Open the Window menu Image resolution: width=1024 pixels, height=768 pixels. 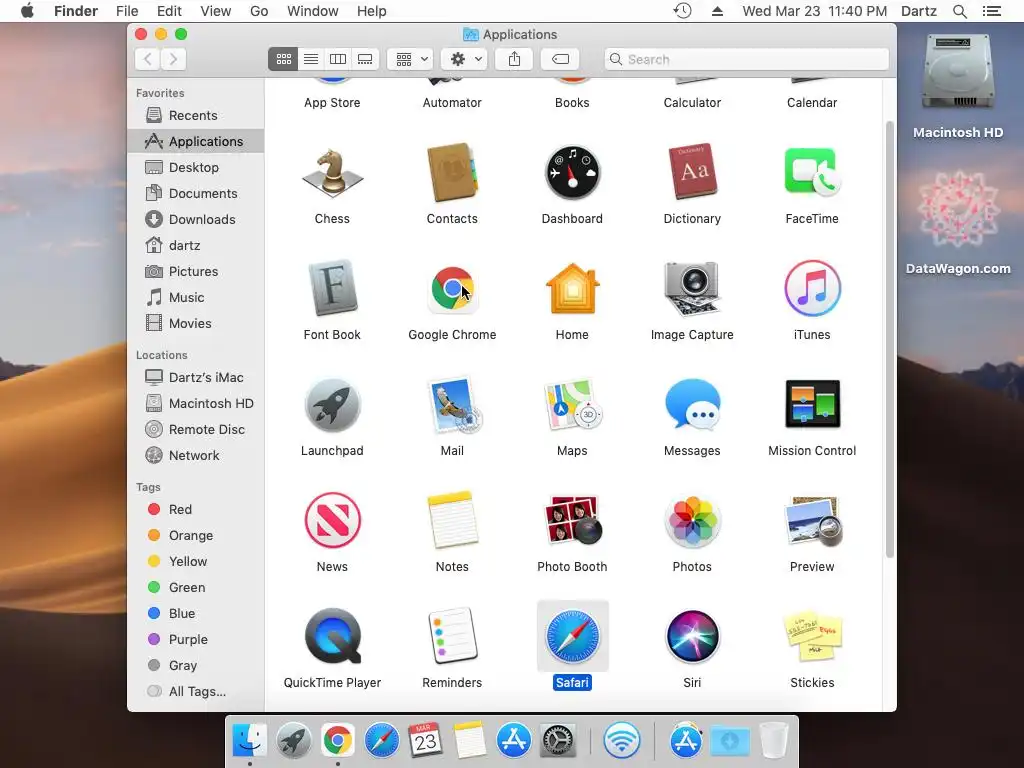point(313,11)
